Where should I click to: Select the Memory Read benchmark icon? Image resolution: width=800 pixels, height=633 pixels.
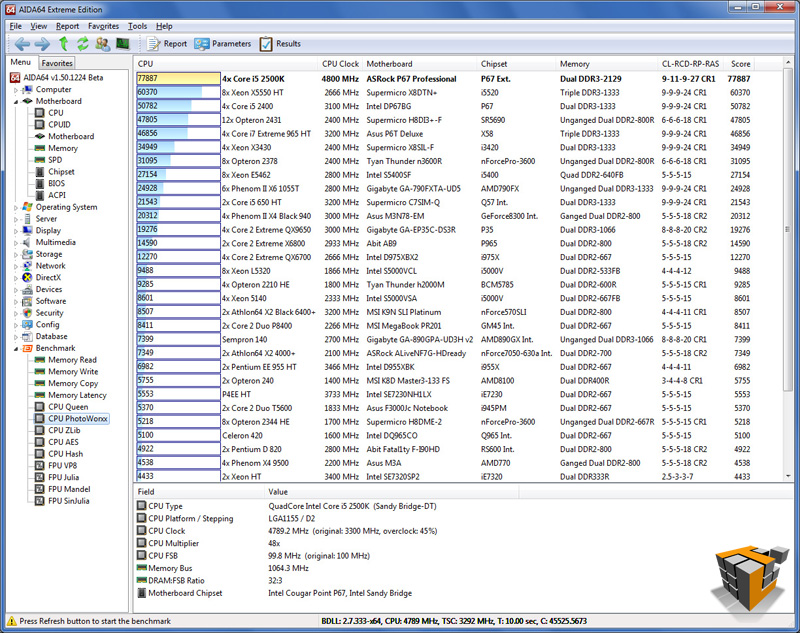tap(40, 360)
